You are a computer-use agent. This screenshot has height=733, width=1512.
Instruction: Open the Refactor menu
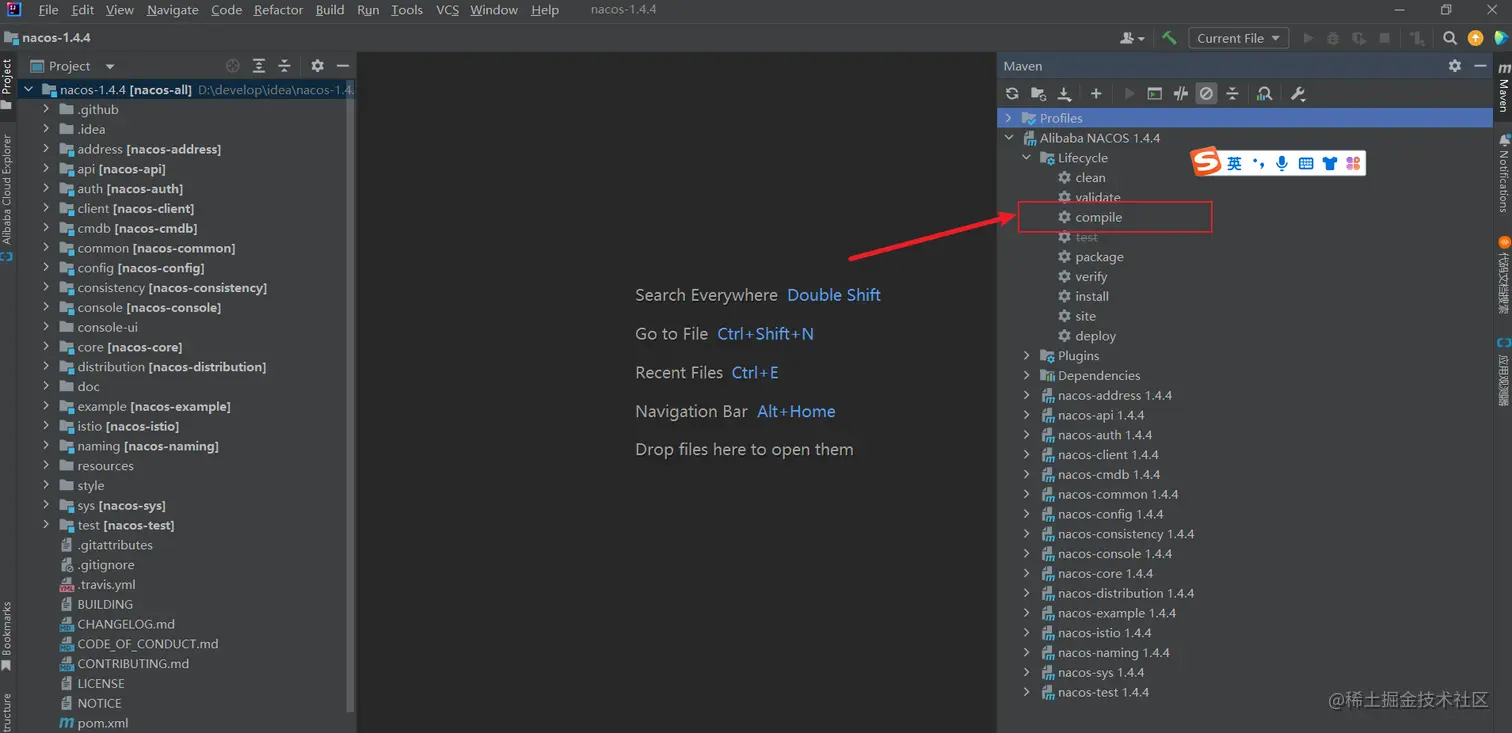[x=278, y=10]
